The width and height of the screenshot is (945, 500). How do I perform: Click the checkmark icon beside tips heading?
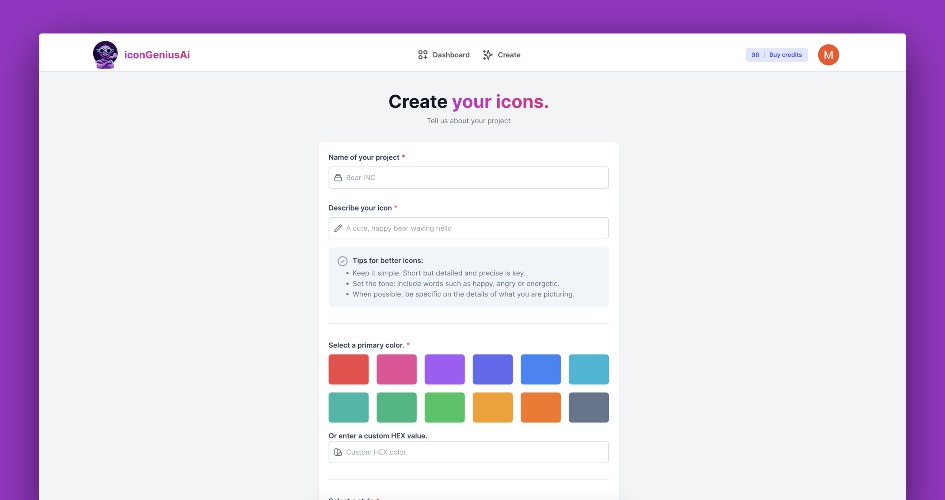click(x=342, y=261)
